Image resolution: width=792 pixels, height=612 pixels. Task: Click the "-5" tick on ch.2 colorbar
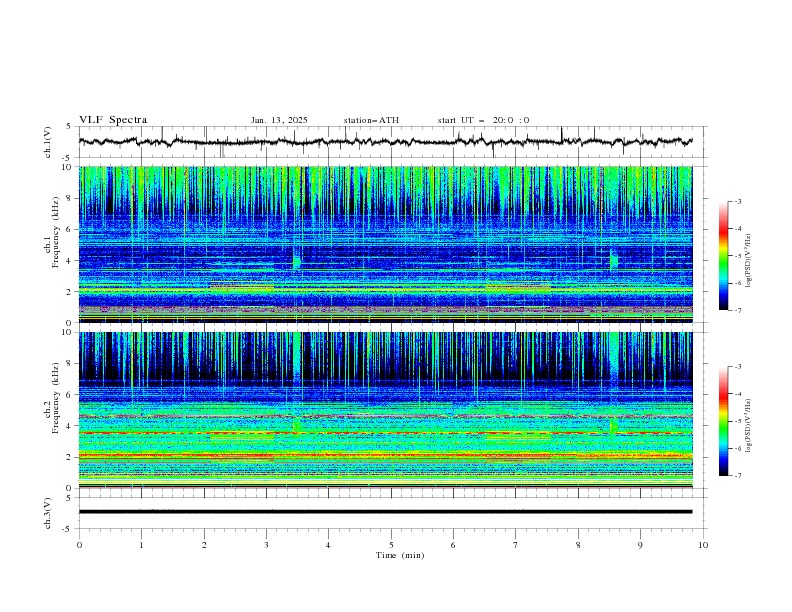point(738,421)
